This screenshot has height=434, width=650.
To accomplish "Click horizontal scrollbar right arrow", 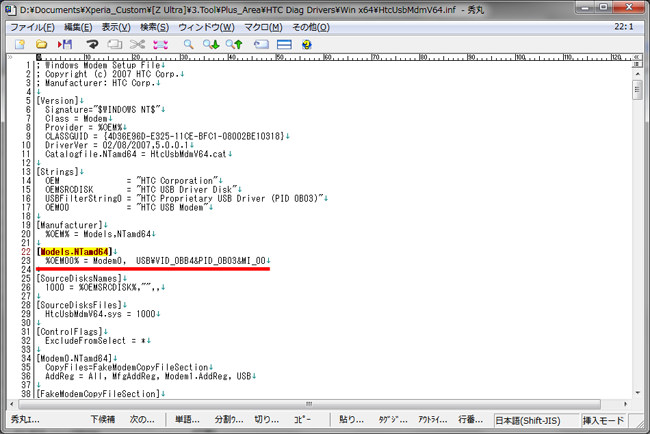I will [626, 404].
